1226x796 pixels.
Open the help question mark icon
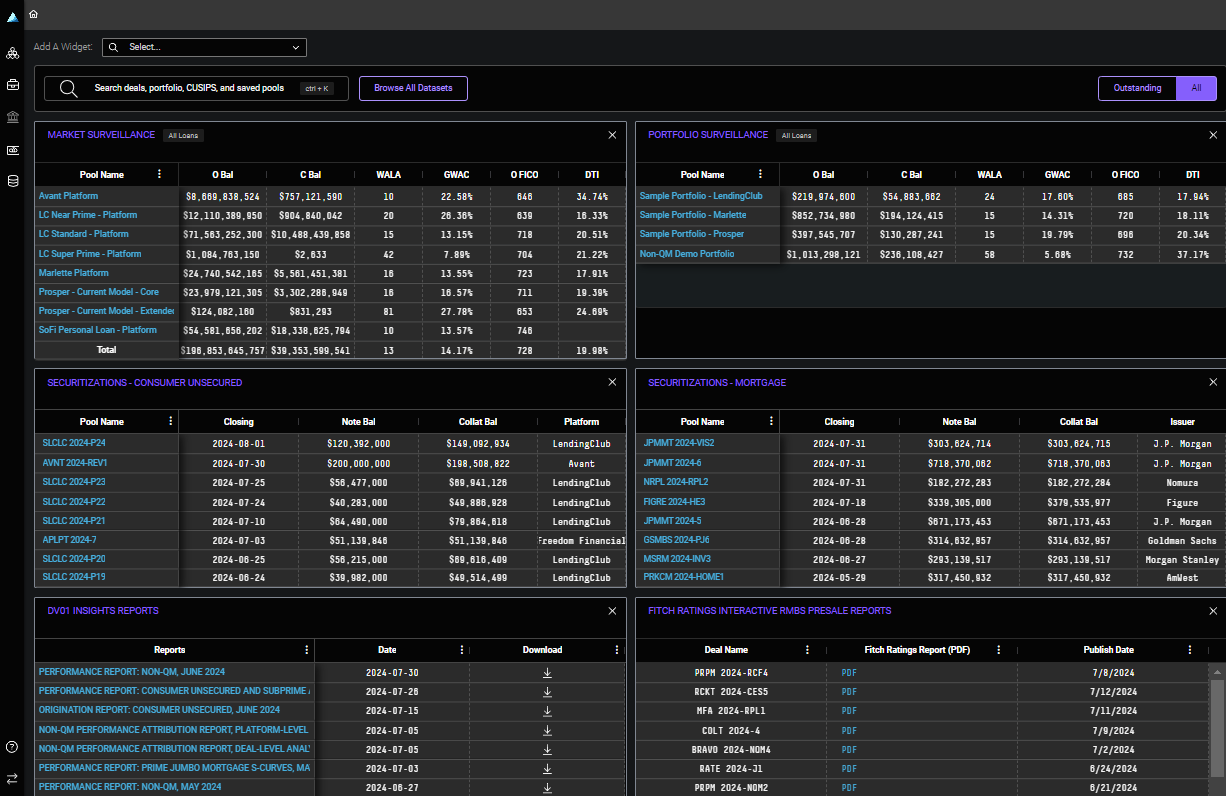pyautogui.click(x=12, y=746)
